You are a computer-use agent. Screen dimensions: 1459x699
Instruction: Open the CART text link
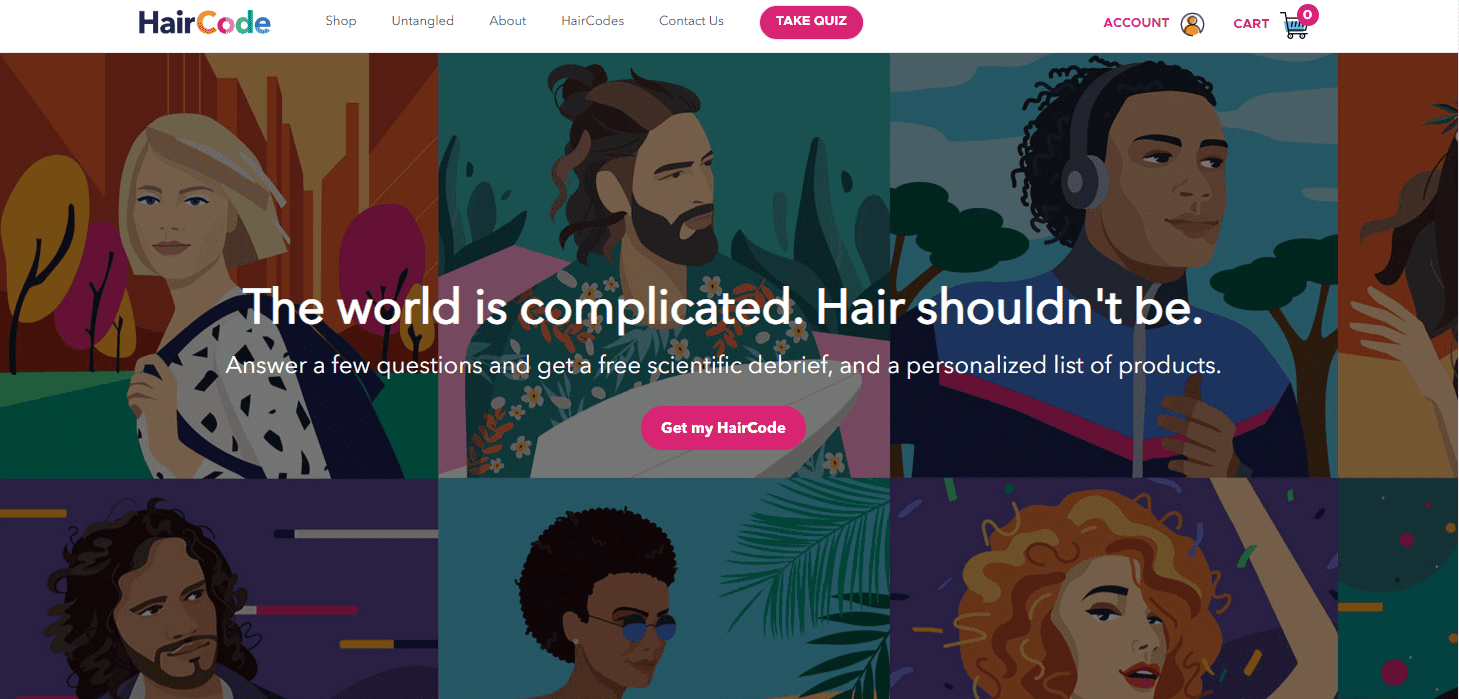(1251, 24)
